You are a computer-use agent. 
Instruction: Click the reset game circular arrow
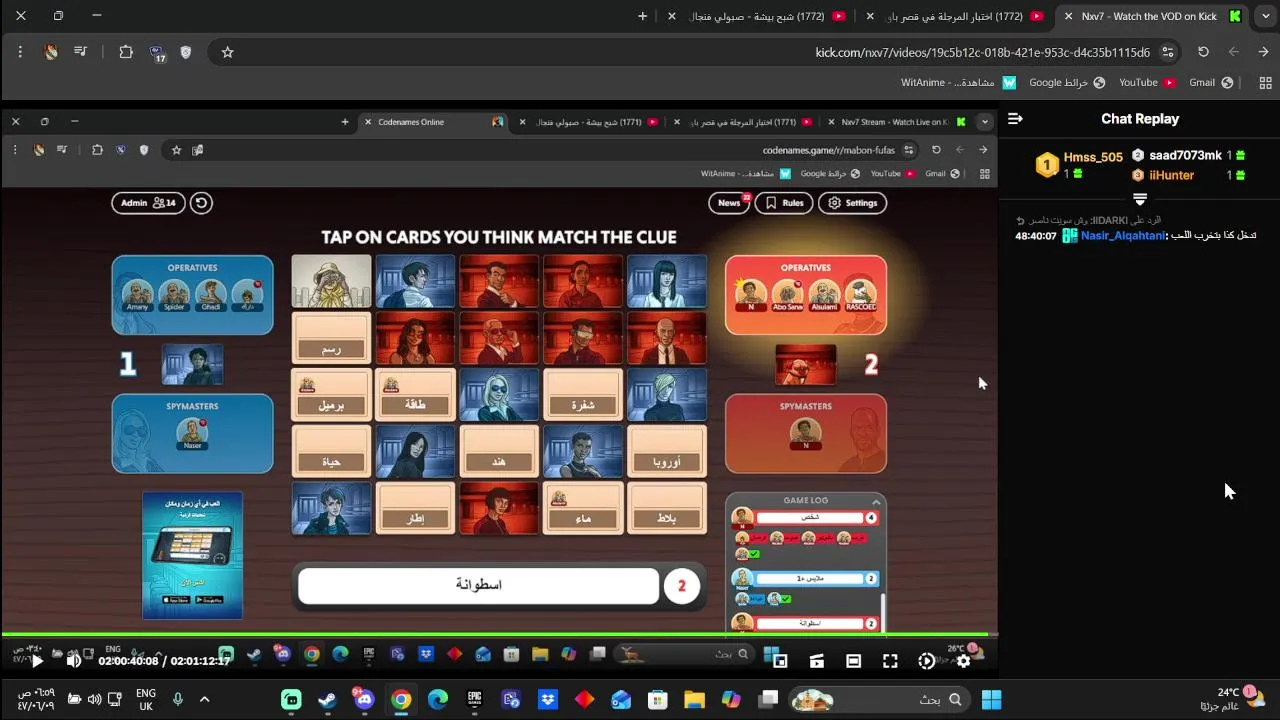pos(201,203)
